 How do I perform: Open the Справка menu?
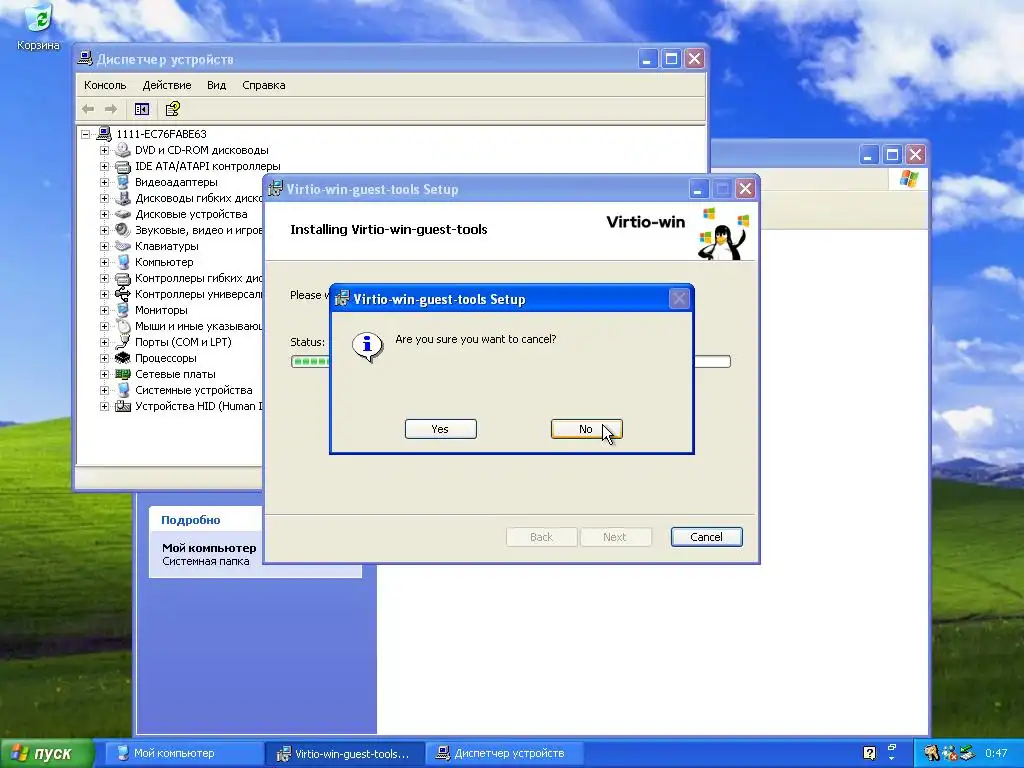pyautogui.click(x=264, y=85)
